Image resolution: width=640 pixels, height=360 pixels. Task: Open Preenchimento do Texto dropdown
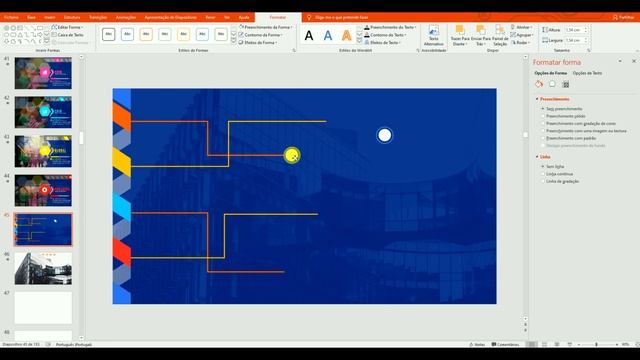390,27
